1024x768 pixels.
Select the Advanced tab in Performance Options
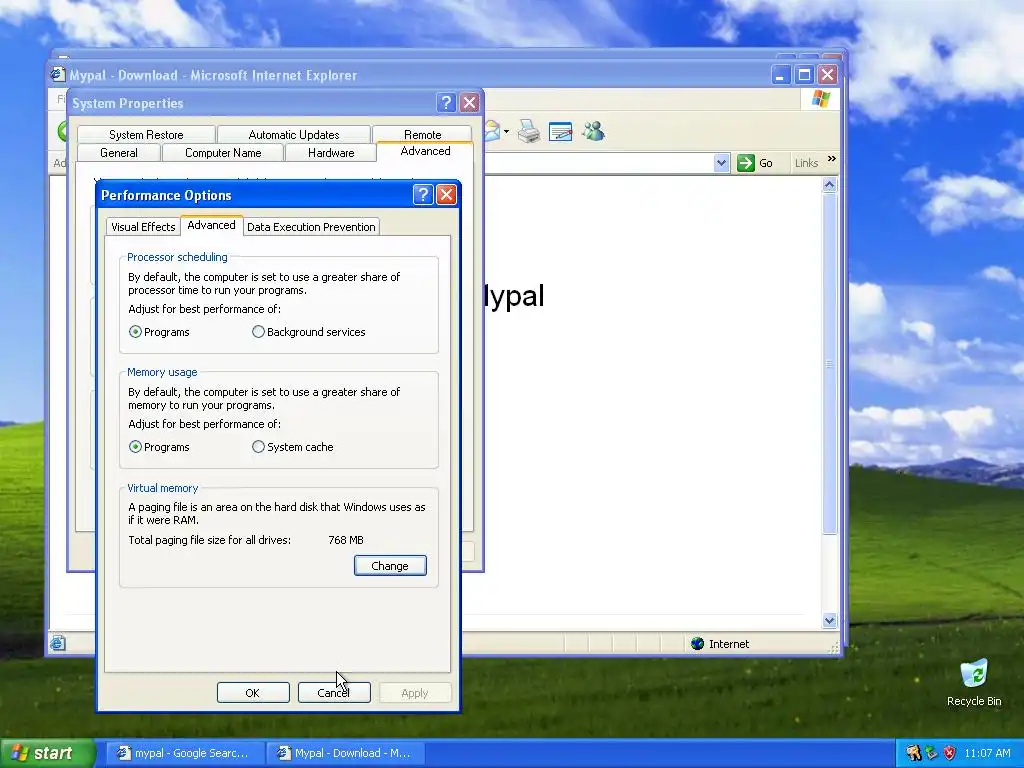[211, 225]
